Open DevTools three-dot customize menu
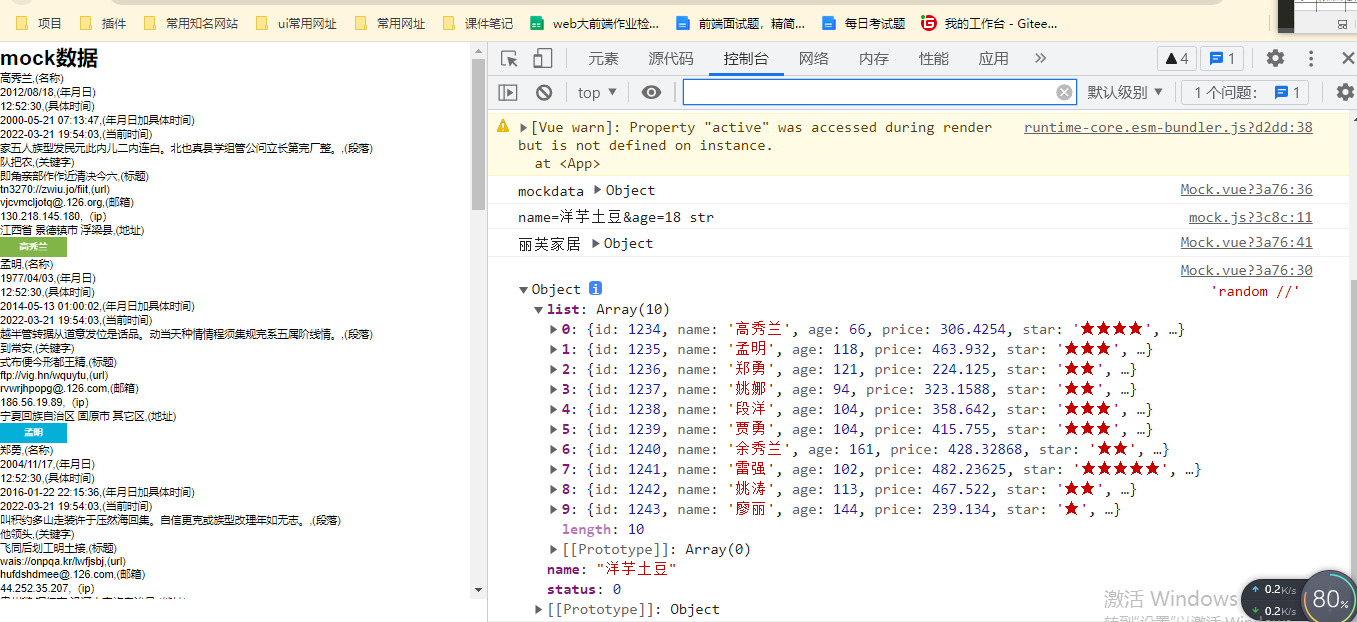The image size is (1357, 622). click(x=1311, y=59)
